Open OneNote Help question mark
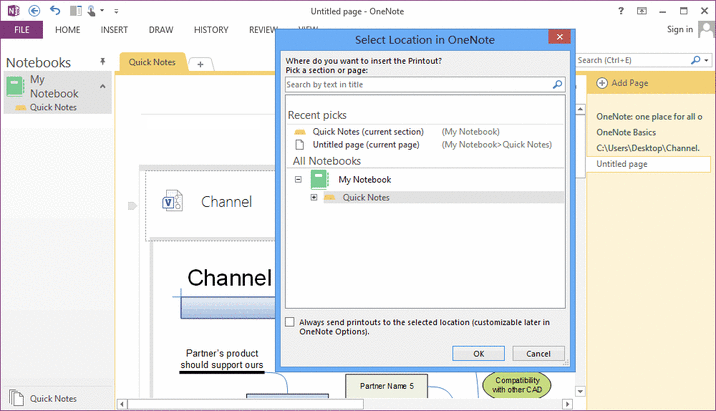 point(621,11)
